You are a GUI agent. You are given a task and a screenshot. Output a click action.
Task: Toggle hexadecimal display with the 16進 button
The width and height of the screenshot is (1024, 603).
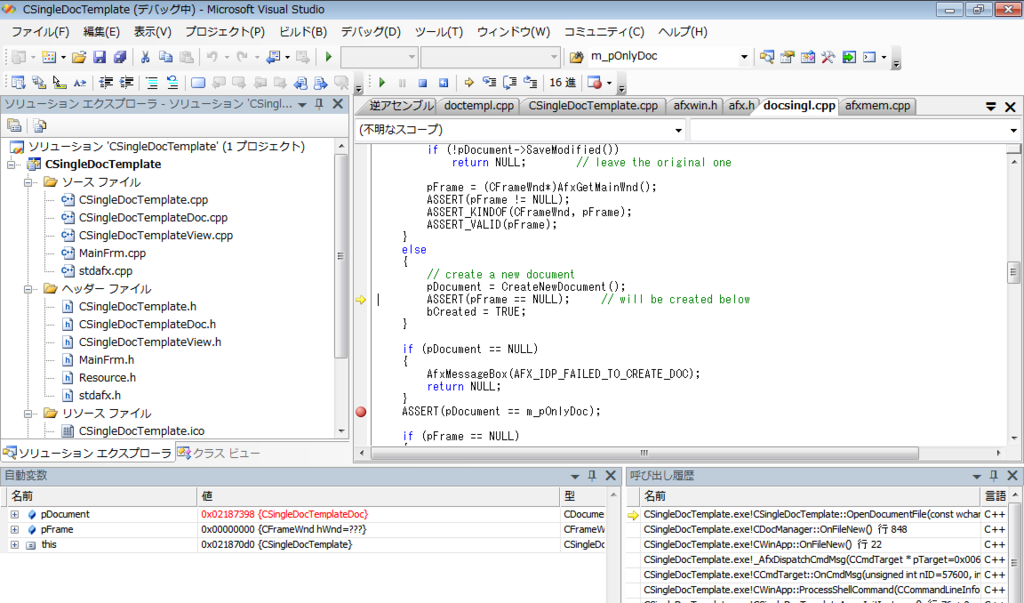[x=562, y=83]
